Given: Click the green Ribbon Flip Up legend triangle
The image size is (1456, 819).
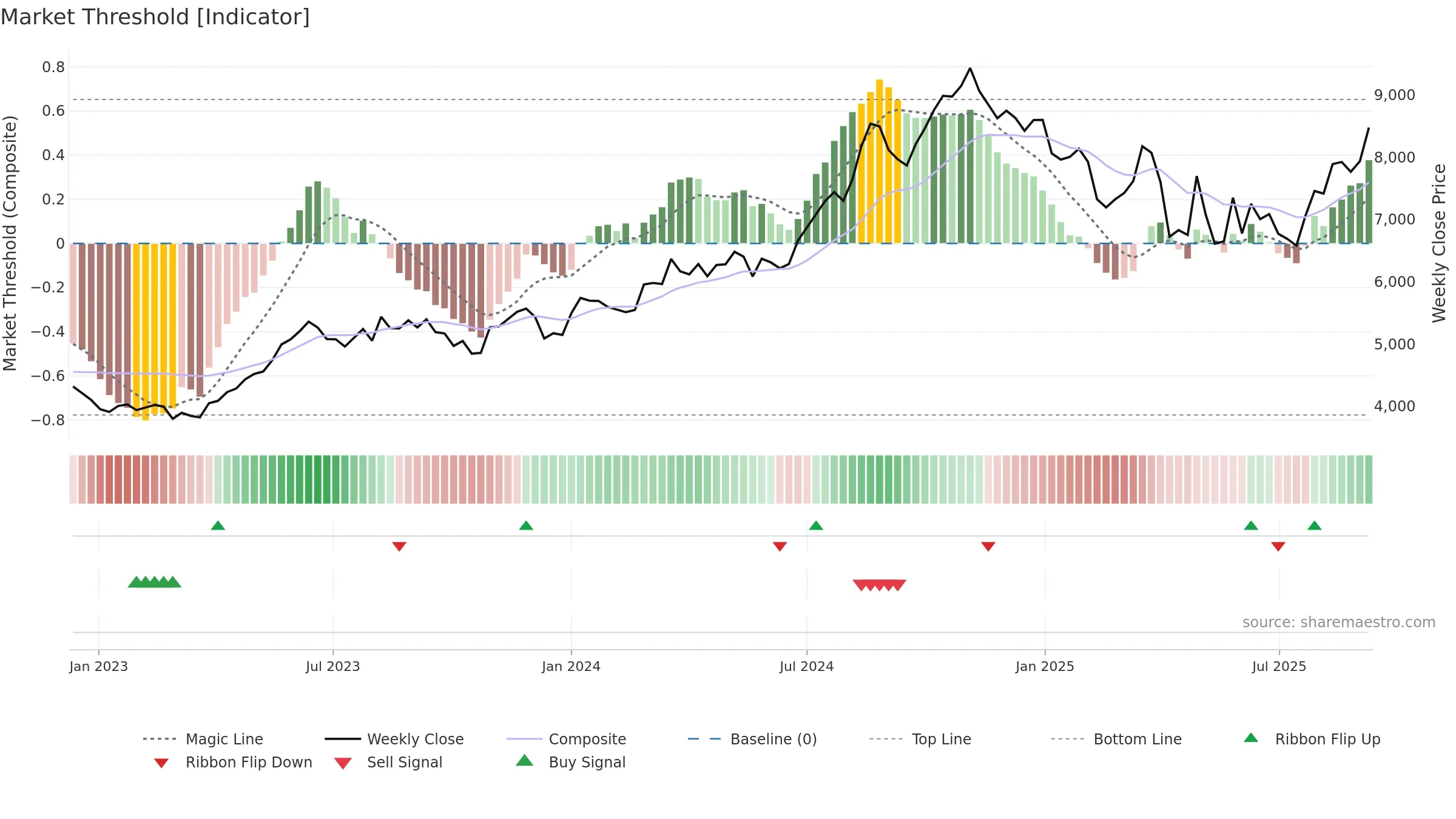Looking at the screenshot, I should pos(1251,738).
